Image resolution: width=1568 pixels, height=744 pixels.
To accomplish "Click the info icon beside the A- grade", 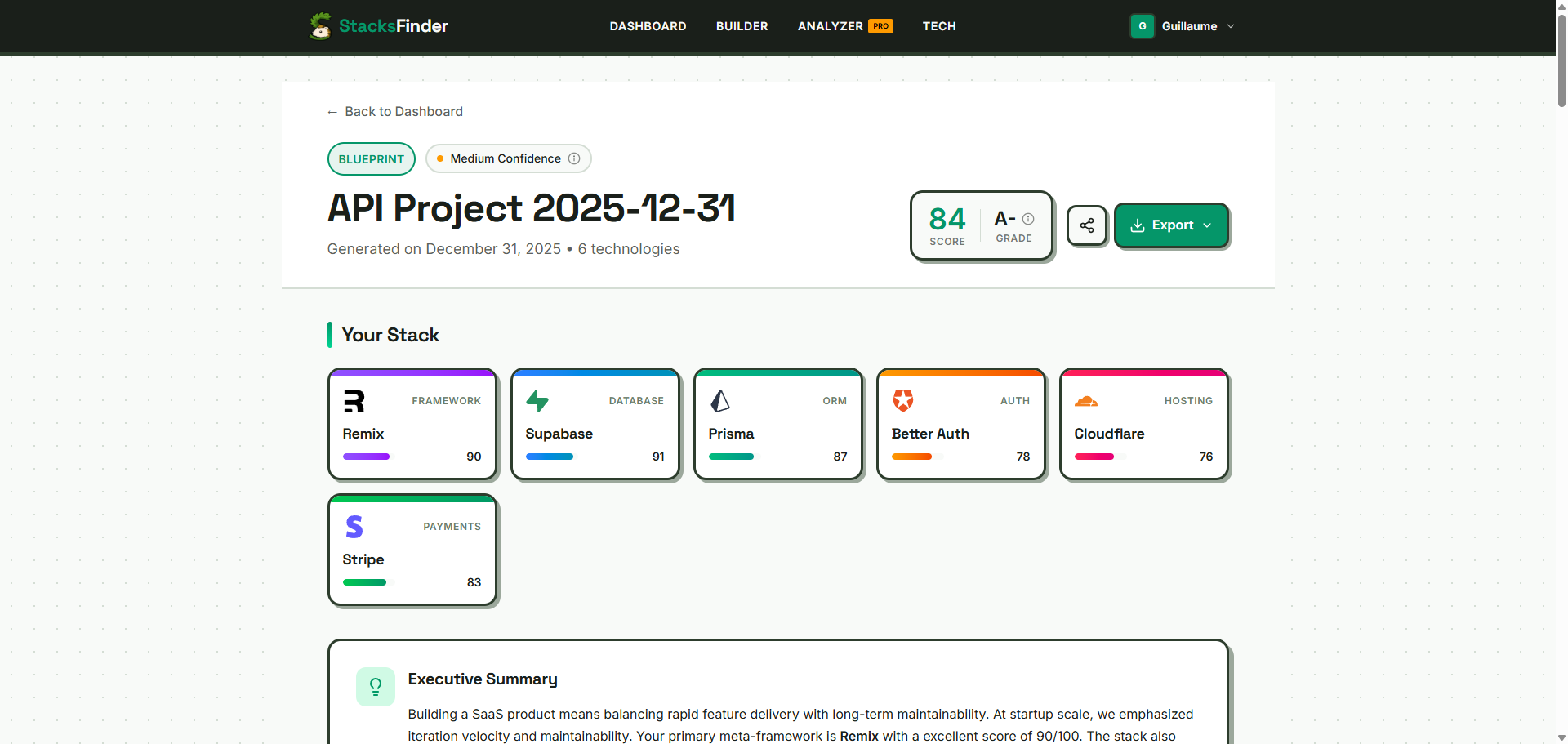I will tap(1028, 219).
